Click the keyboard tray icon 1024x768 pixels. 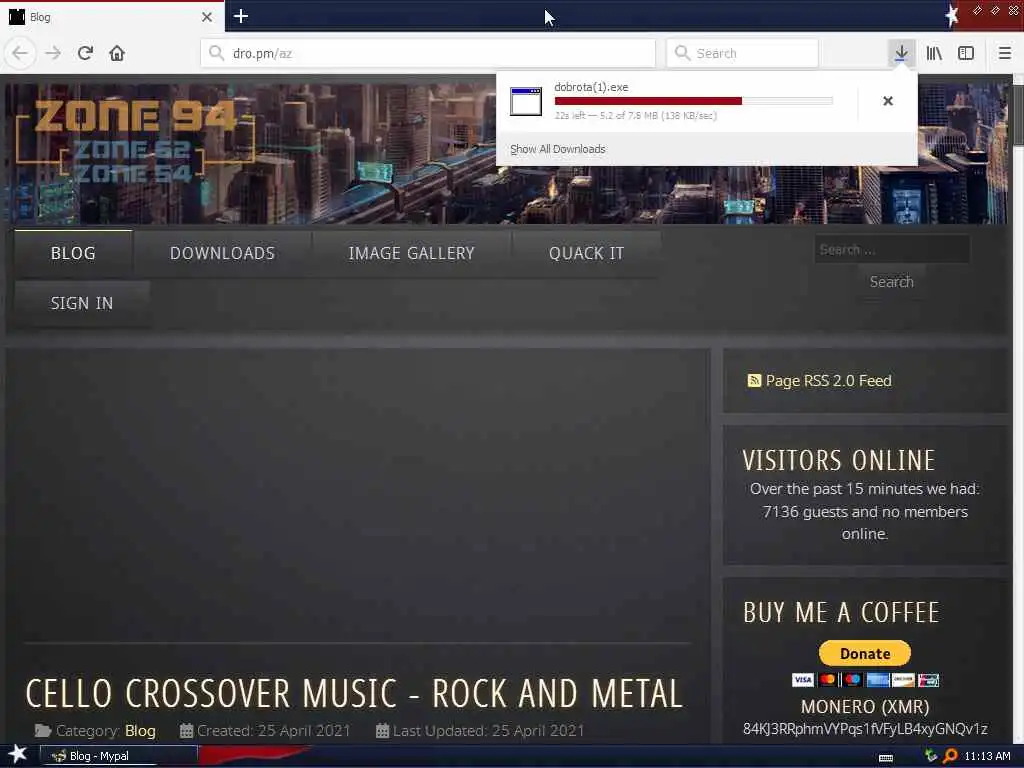point(886,757)
